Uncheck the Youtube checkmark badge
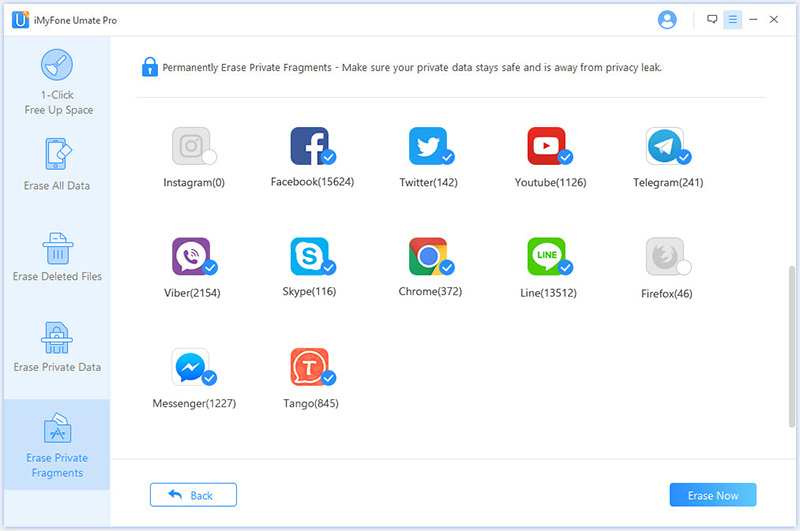This screenshot has width=800, height=531. [x=565, y=157]
